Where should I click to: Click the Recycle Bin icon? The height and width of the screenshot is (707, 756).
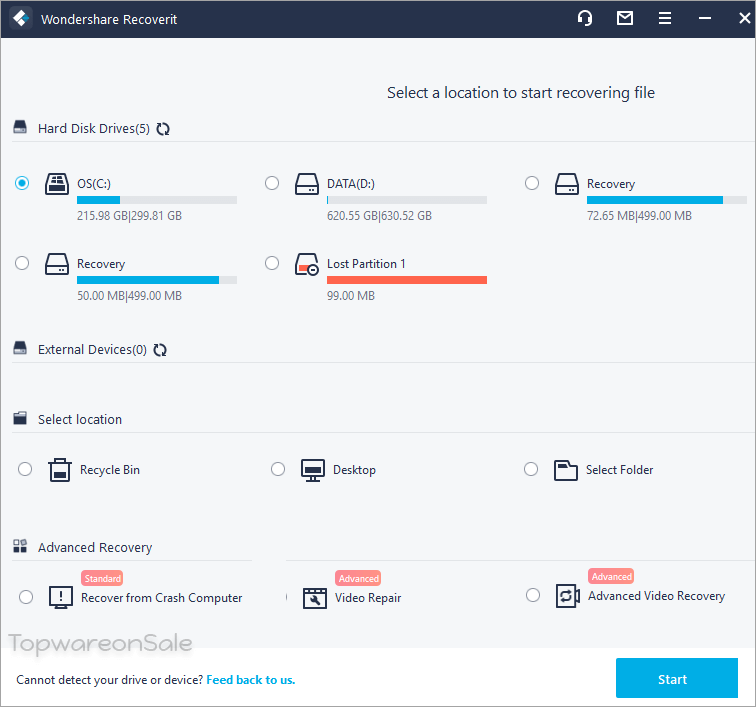pos(60,470)
